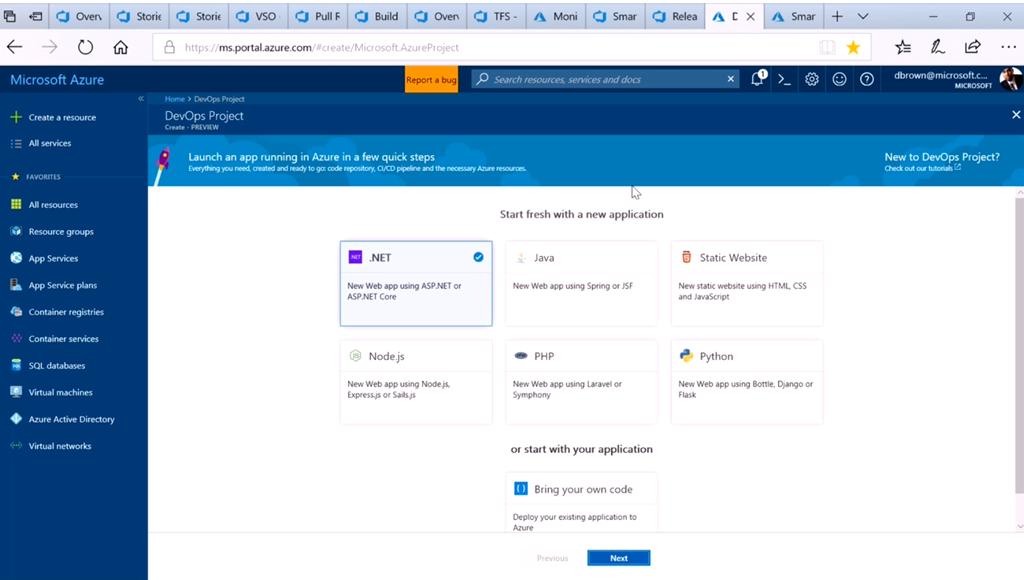Open SQL databases in the sidebar

(56, 365)
